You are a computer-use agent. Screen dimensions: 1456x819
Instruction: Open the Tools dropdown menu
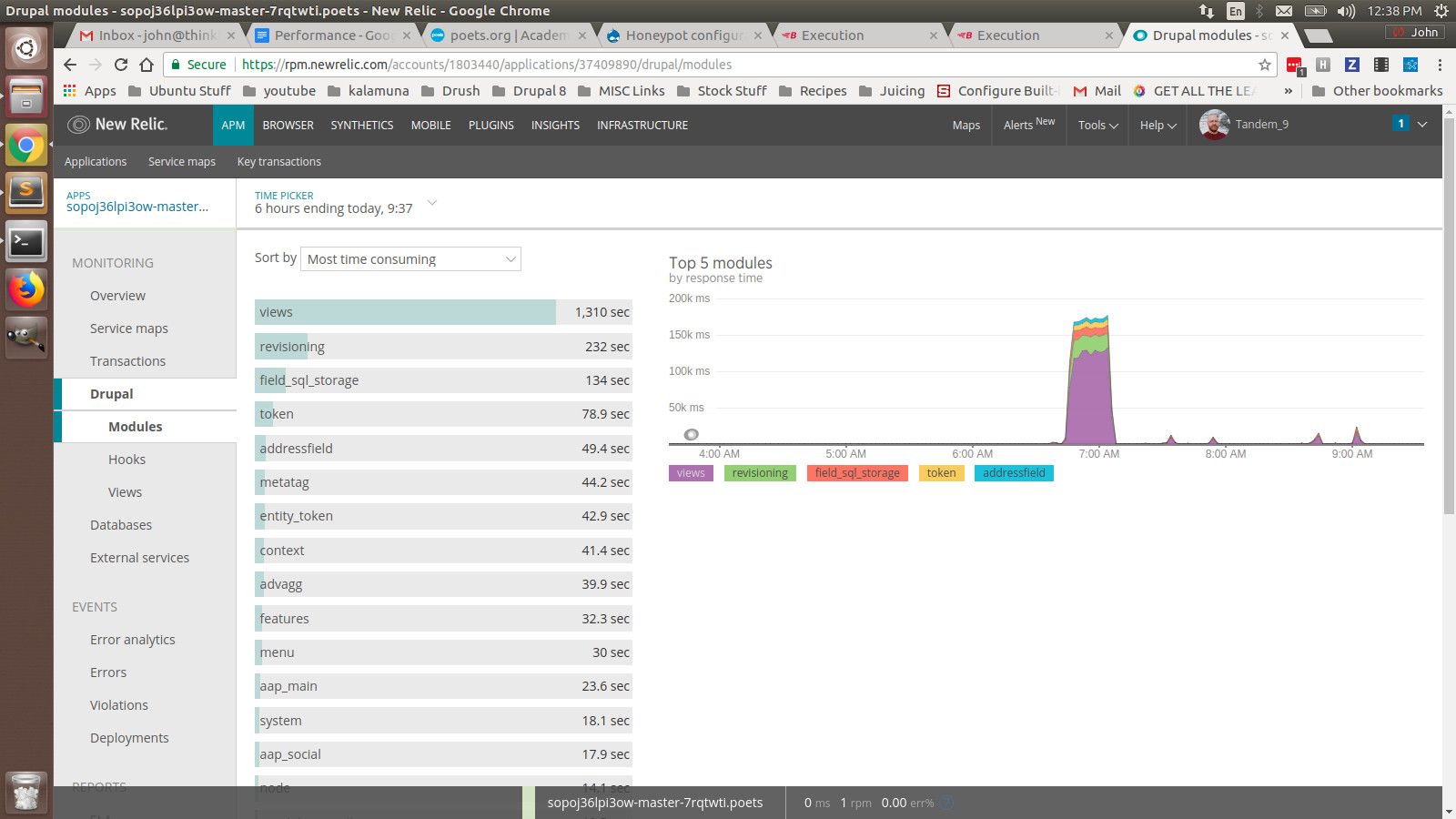click(1098, 126)
